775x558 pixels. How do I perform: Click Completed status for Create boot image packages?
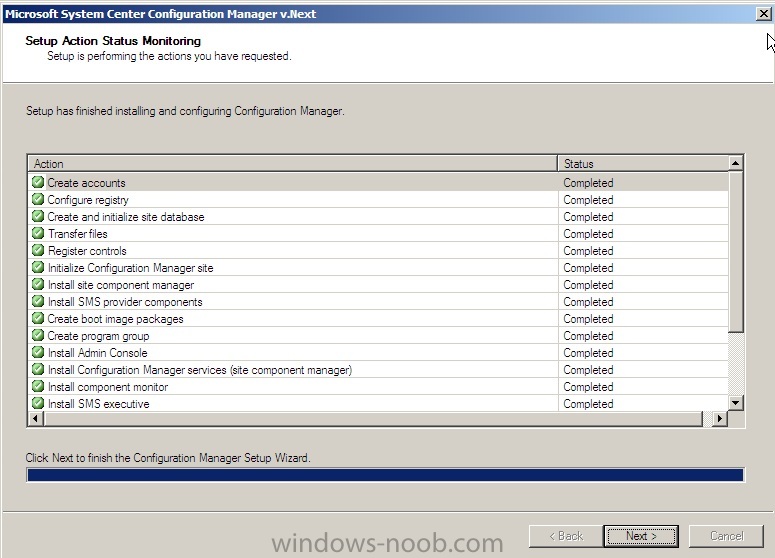588,319
